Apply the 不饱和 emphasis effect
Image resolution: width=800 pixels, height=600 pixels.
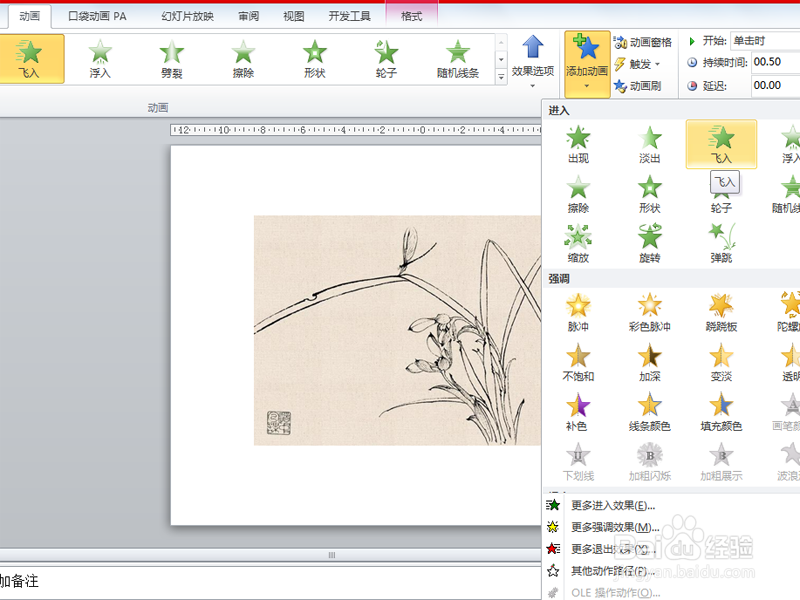click(578, 362)
